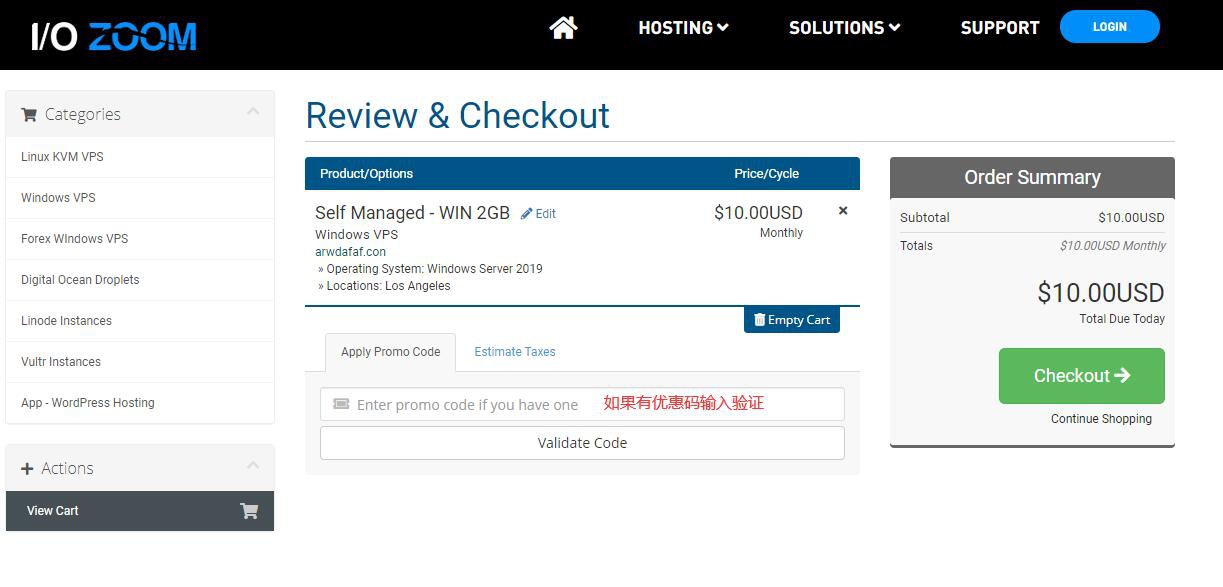Open the Windows VPS category
The image size is (1223, 587).
[58, 198]
